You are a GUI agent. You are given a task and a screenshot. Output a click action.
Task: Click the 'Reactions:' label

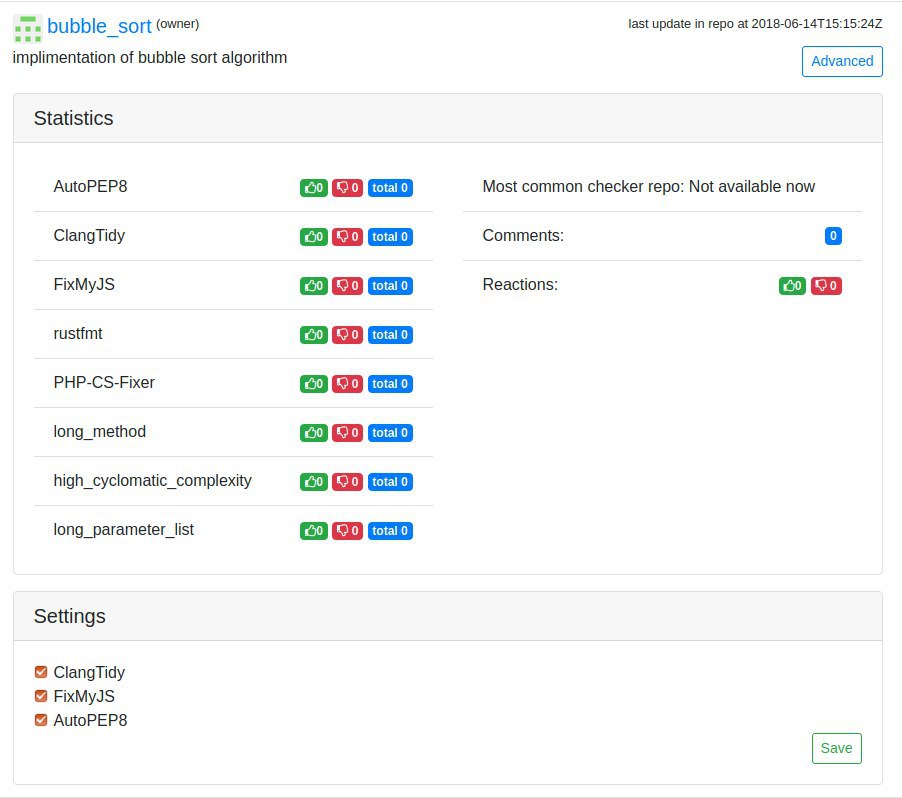pyautogui.click(x=520, y=284)
